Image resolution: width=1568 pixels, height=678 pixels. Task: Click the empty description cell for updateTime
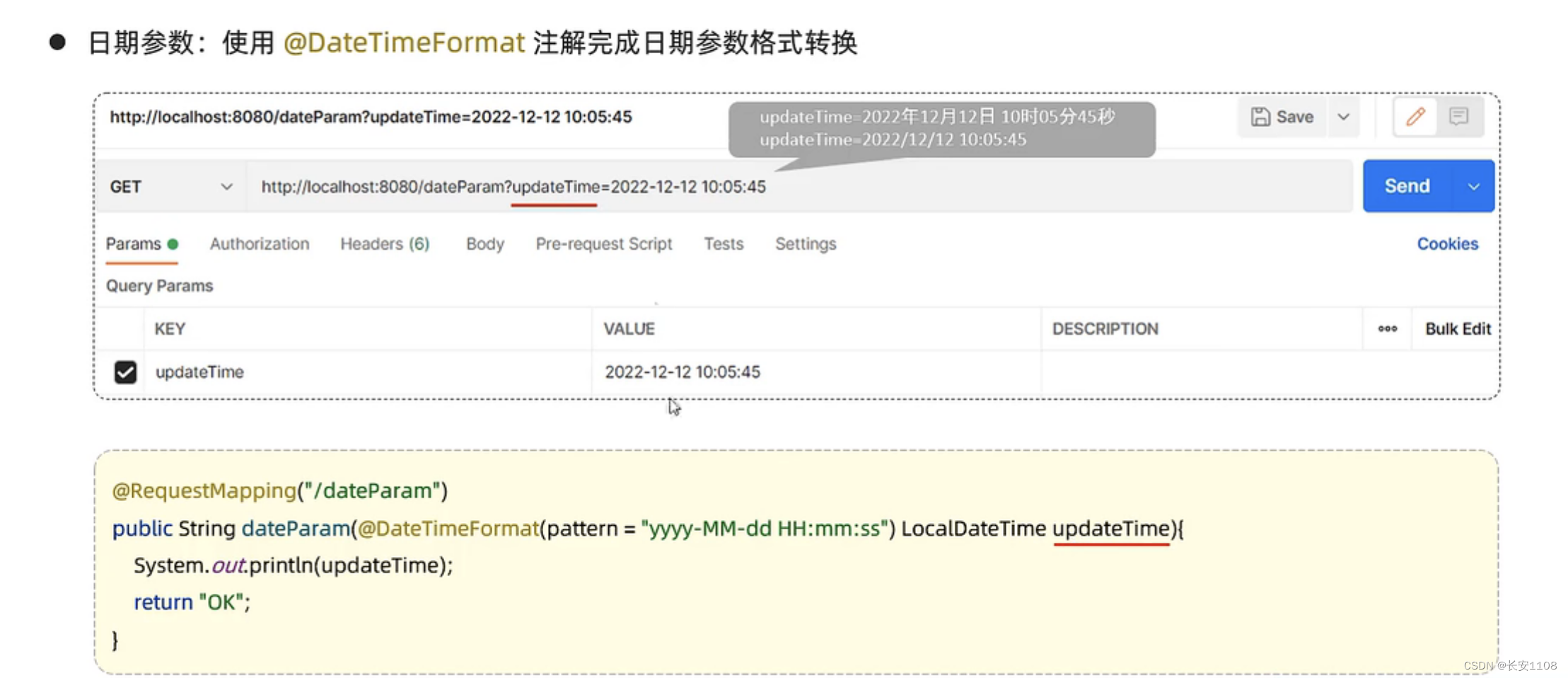click(1201, 372)
